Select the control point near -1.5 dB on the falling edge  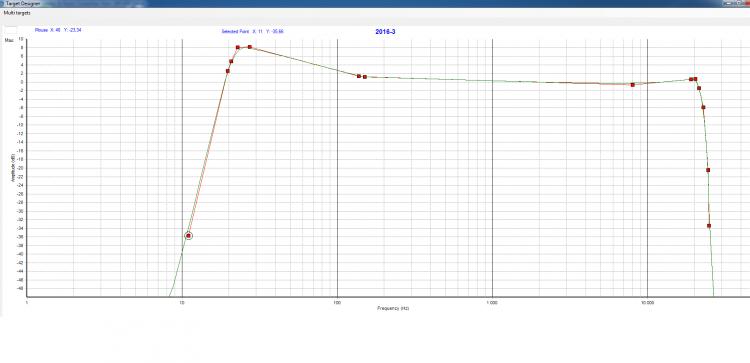699,88
